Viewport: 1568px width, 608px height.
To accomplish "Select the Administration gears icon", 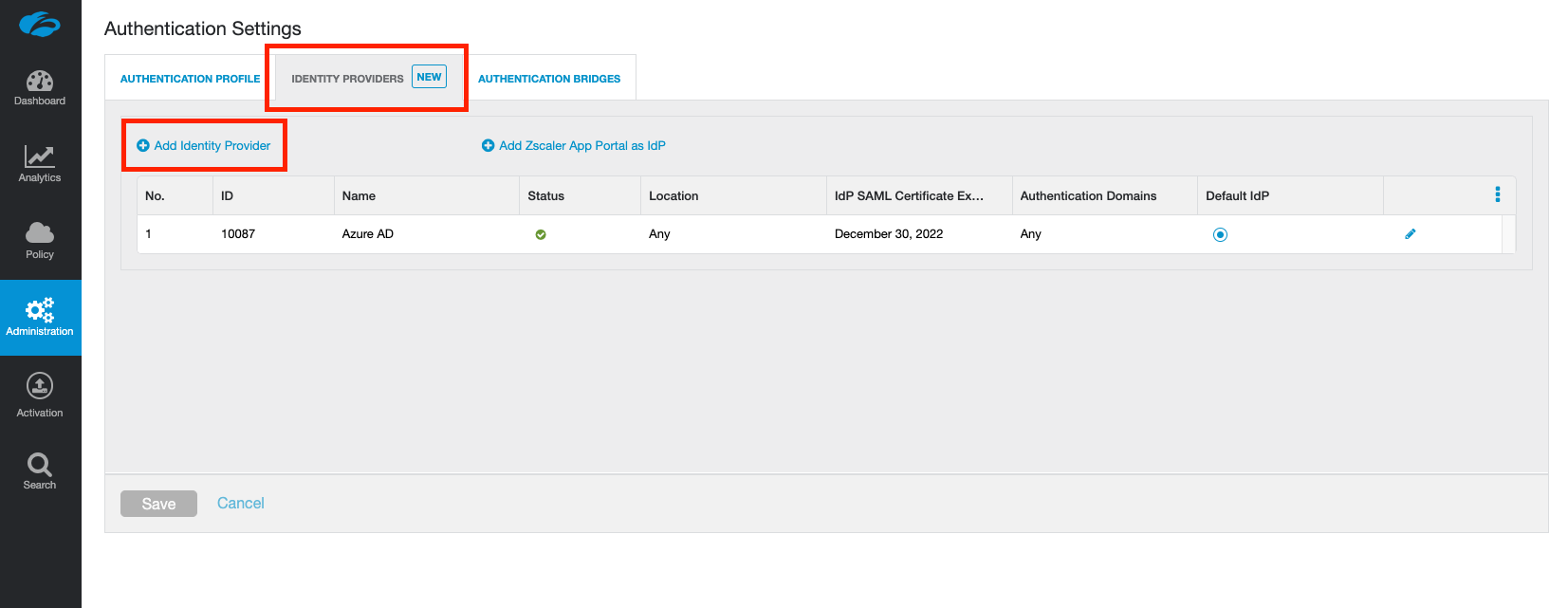I will (40, 310).
